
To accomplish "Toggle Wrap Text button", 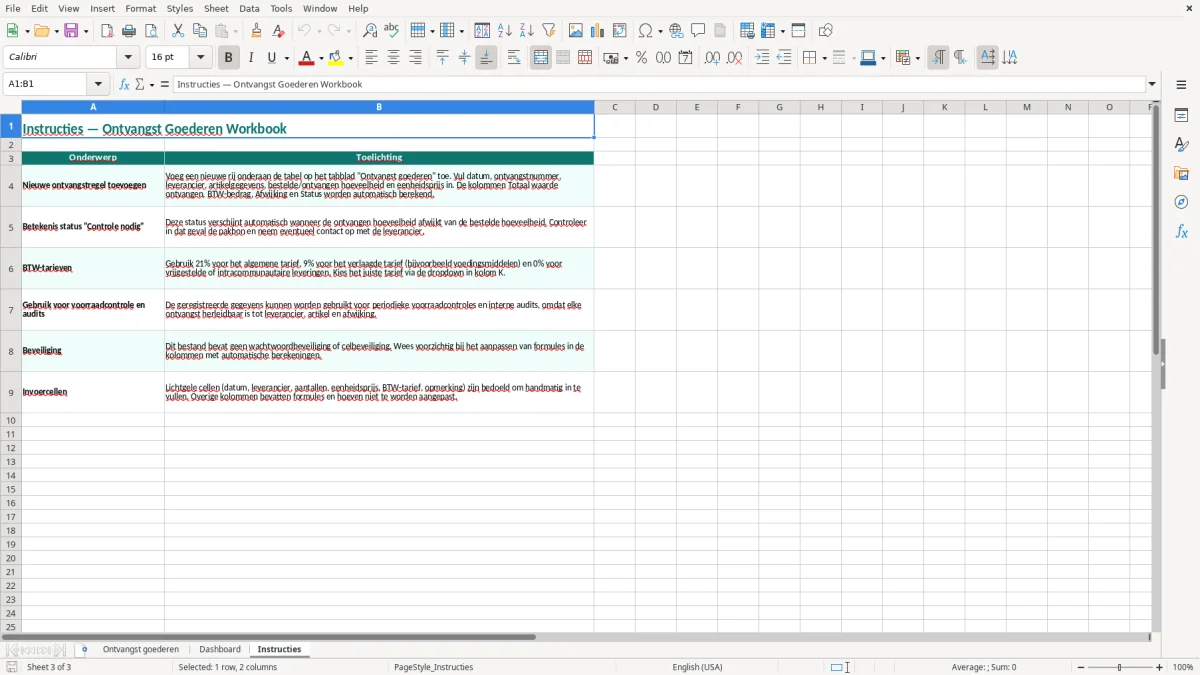I will (x=514, y=58).
